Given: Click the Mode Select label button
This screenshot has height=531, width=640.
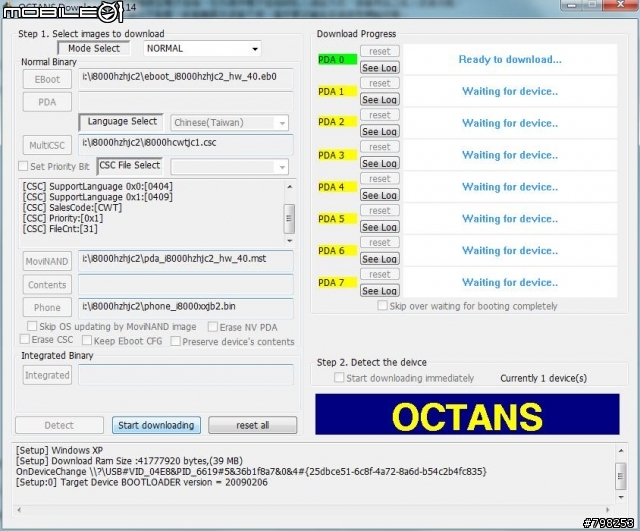Looking at the screenshot, I should click(94, 48).
